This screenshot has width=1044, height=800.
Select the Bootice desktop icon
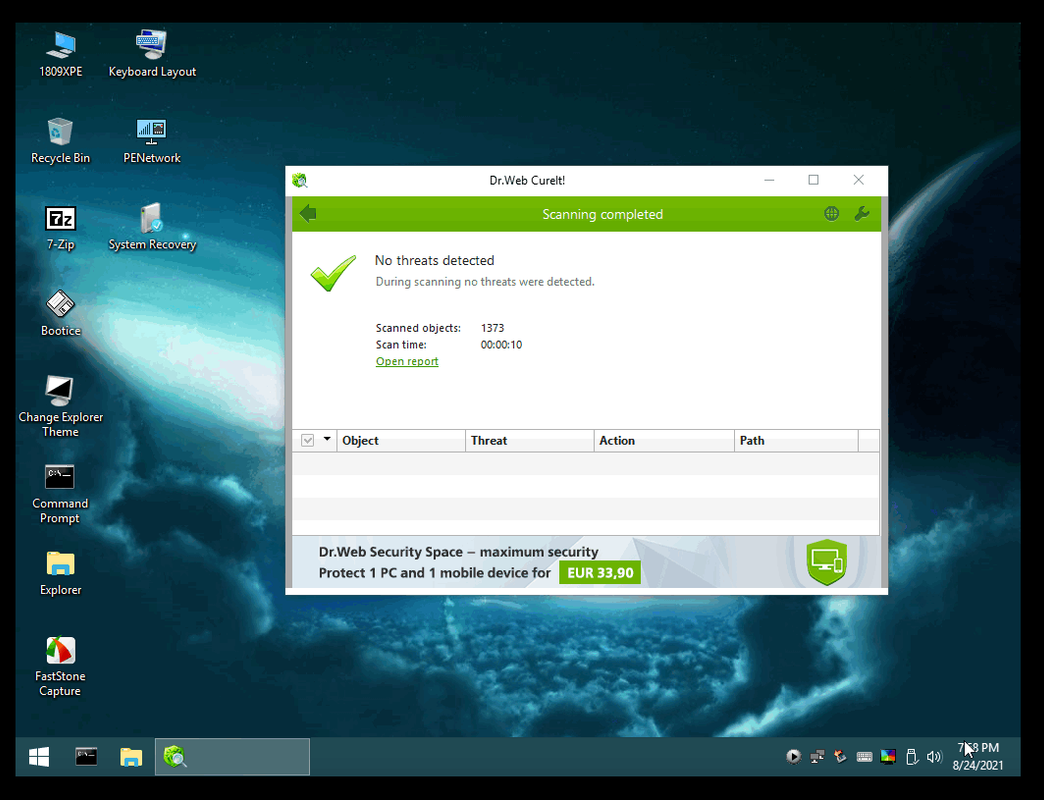click(x=61, y=313)
